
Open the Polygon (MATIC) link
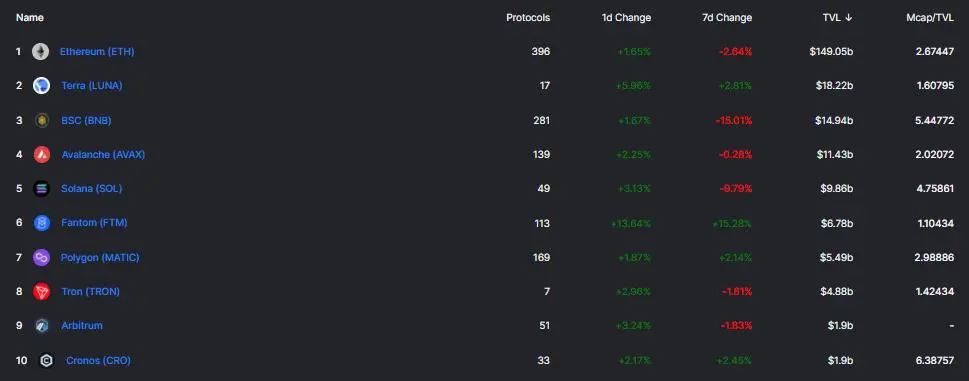click(x=100, y=257)
